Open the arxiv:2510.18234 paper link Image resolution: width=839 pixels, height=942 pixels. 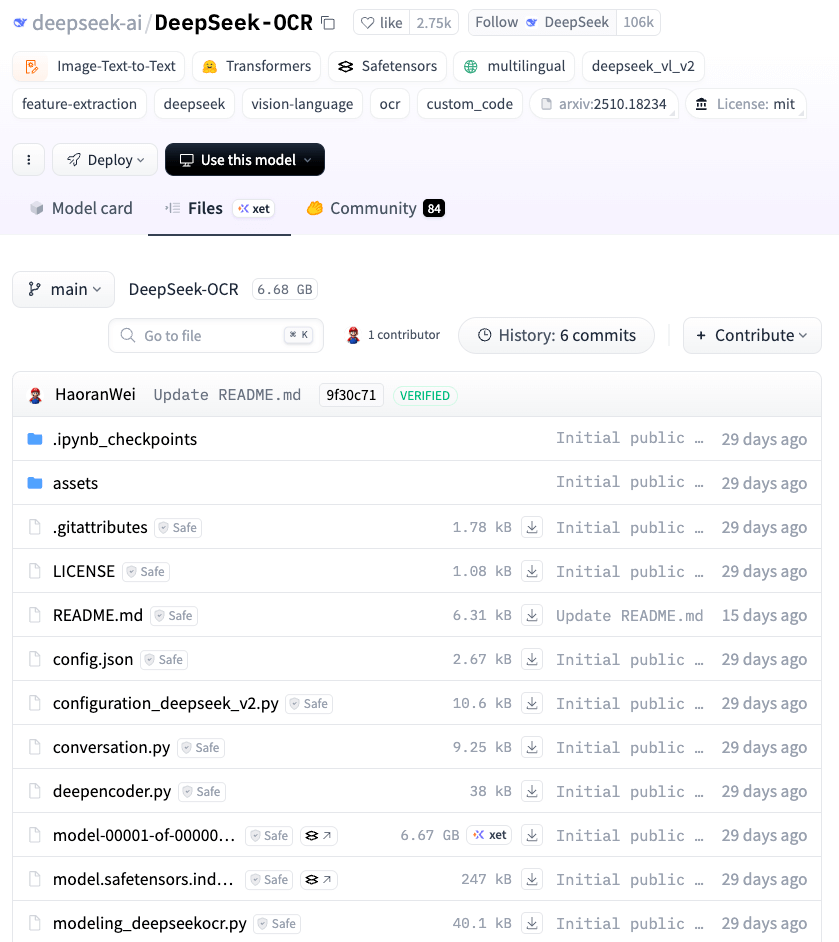tap(603, 103)
